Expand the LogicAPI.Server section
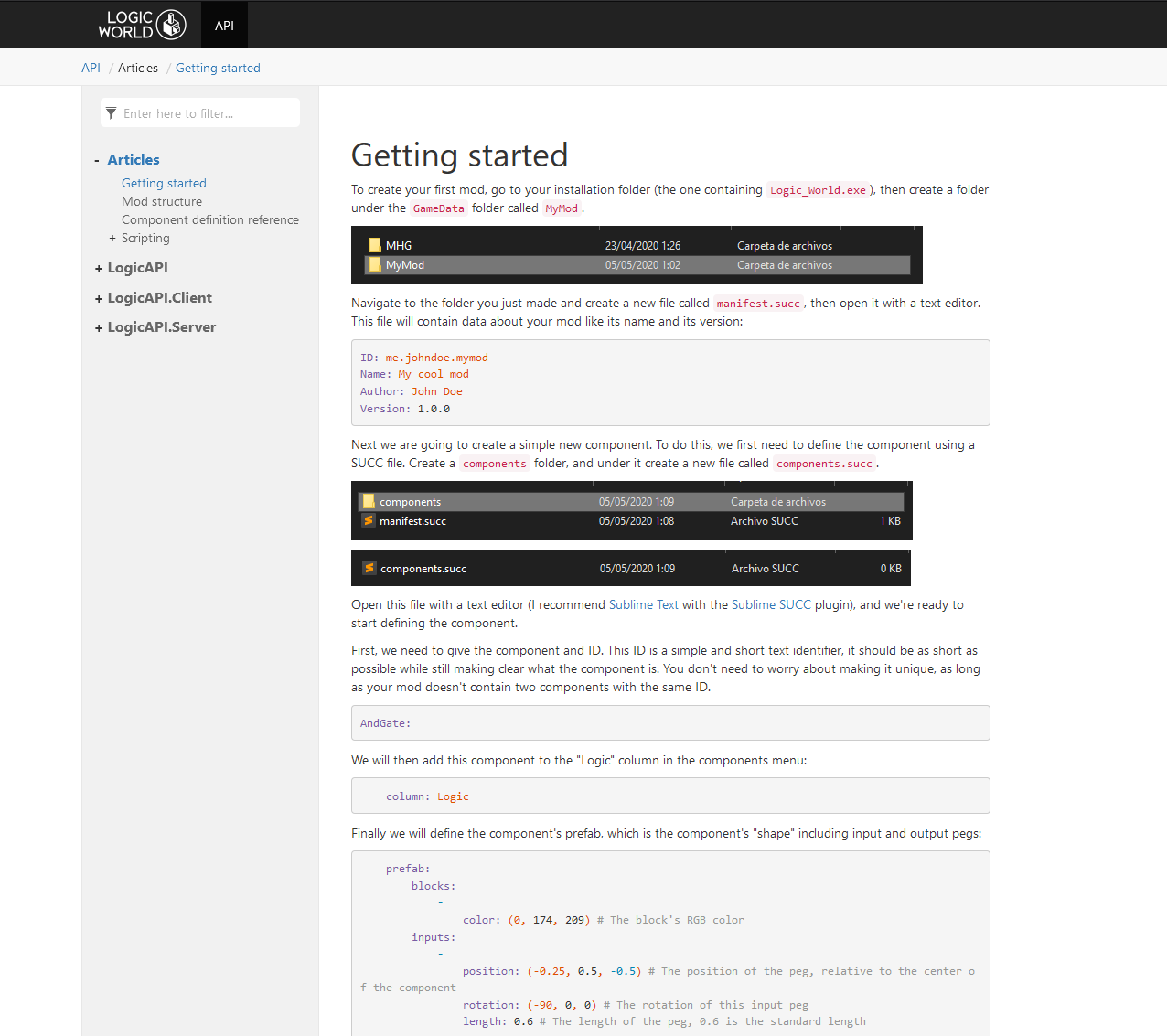This screenshot has width=1167, height=1036. [x=99, y=328]
